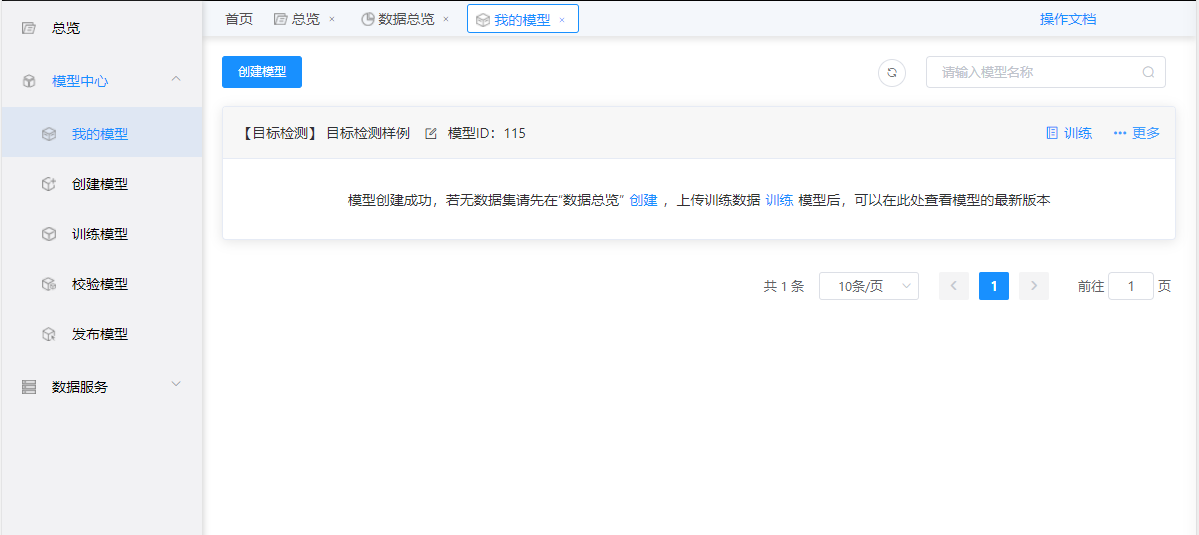Image resolution: width=1199 pixels, height=535 pixels.
Task: Click the 训练模型 sidebar icon
Action: click(x=49, y=235)
